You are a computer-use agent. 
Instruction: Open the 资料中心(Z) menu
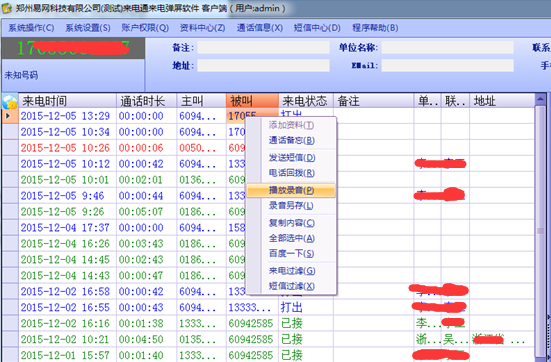[202, 28]
